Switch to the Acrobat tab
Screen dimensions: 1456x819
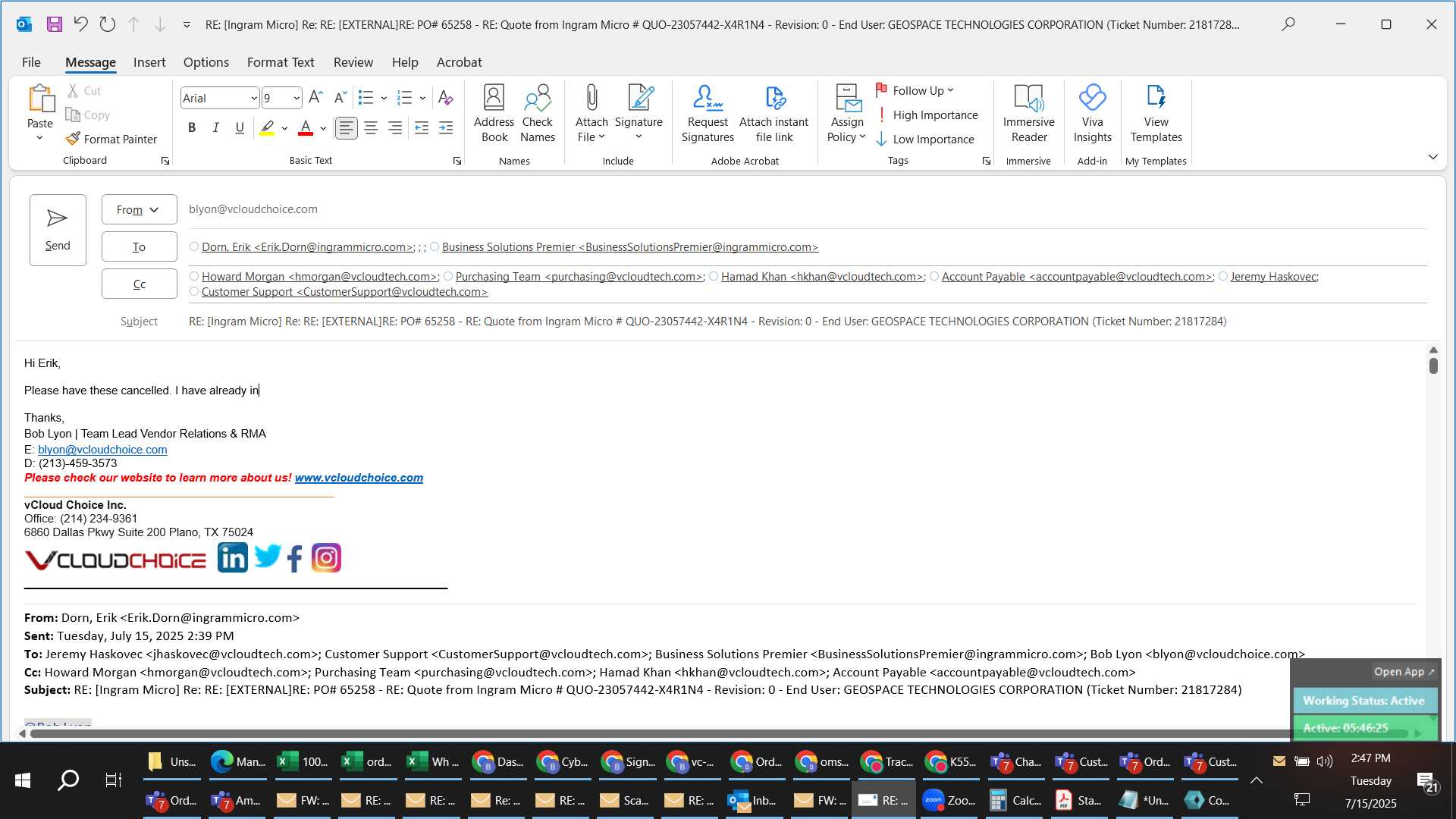[459, 62]
